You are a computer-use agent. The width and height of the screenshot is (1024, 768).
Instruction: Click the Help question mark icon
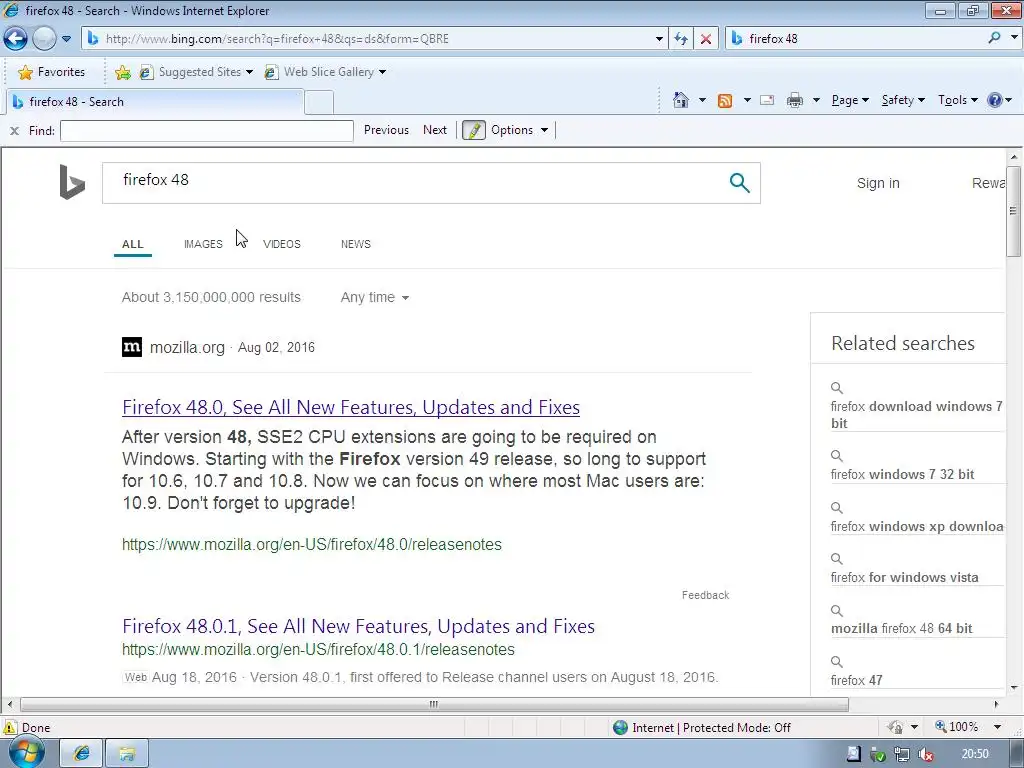click(x=995, y=100)
